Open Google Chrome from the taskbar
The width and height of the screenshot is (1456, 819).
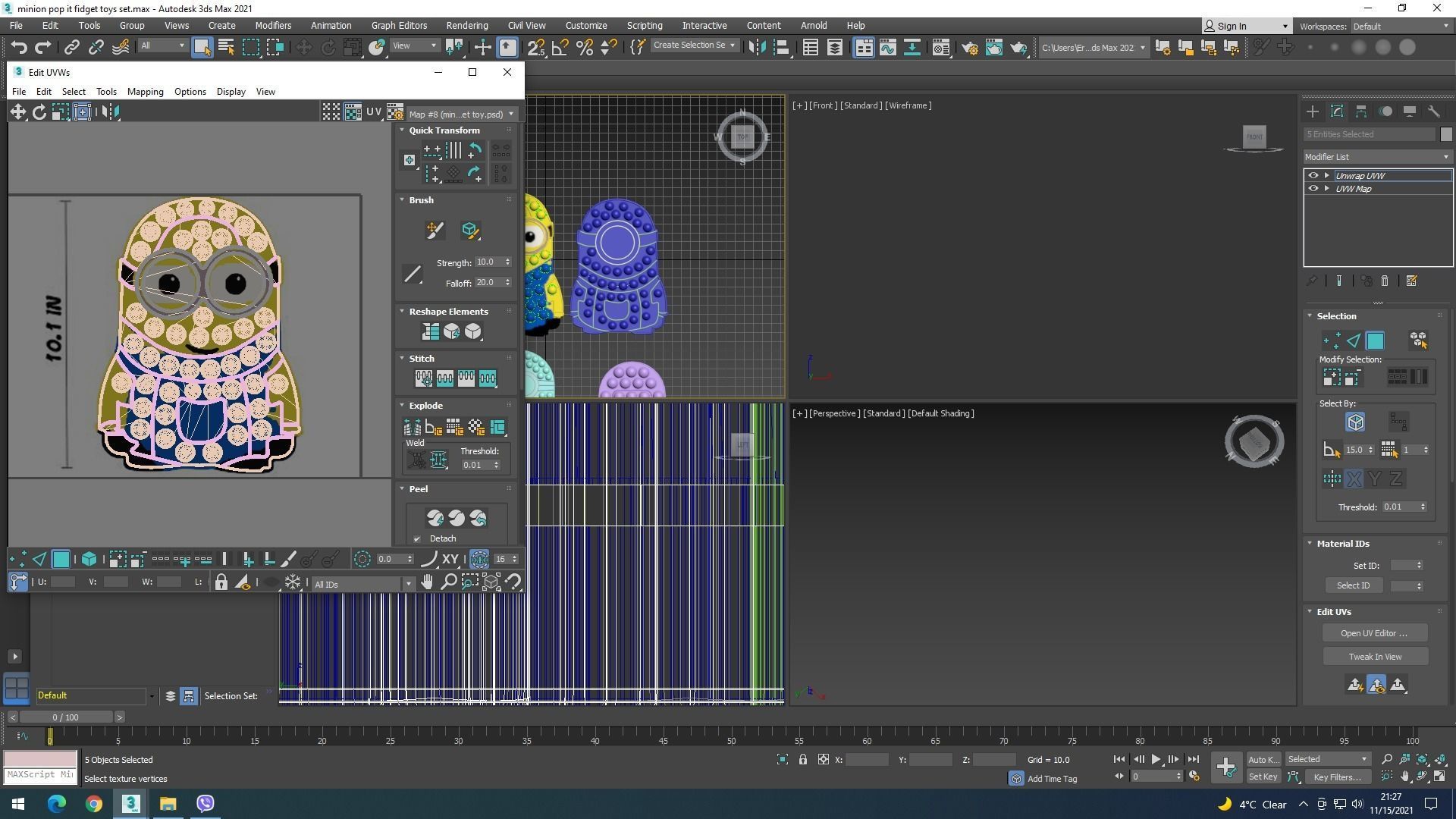(93, 804)
